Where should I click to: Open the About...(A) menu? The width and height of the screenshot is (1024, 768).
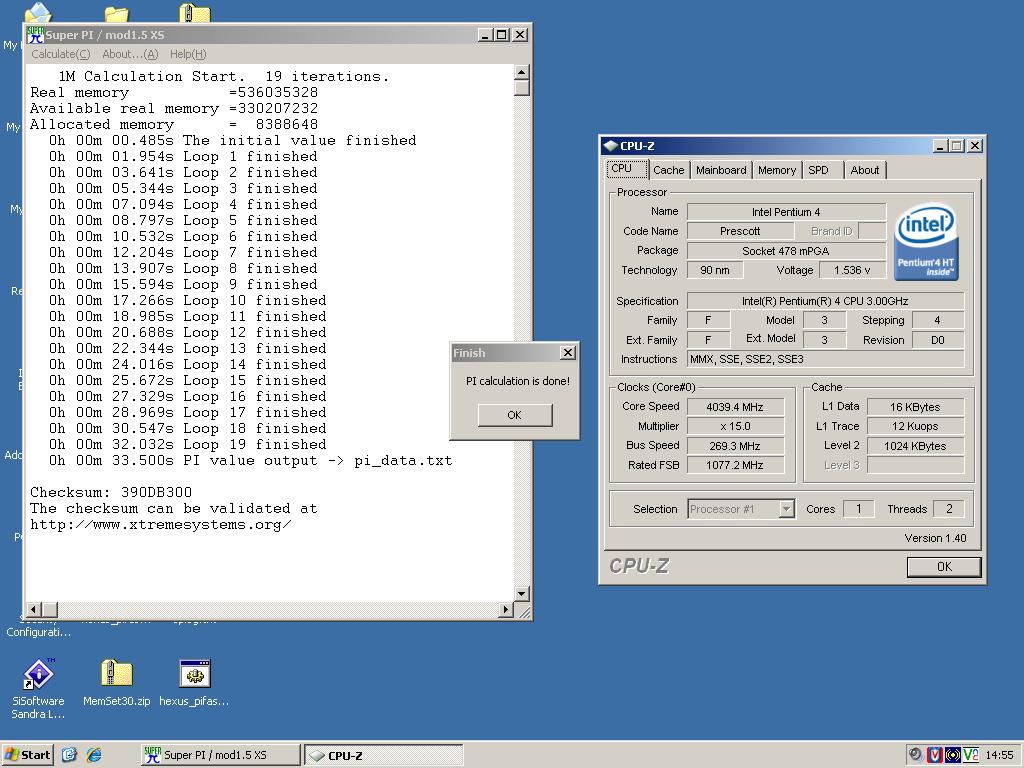[130, 54]
